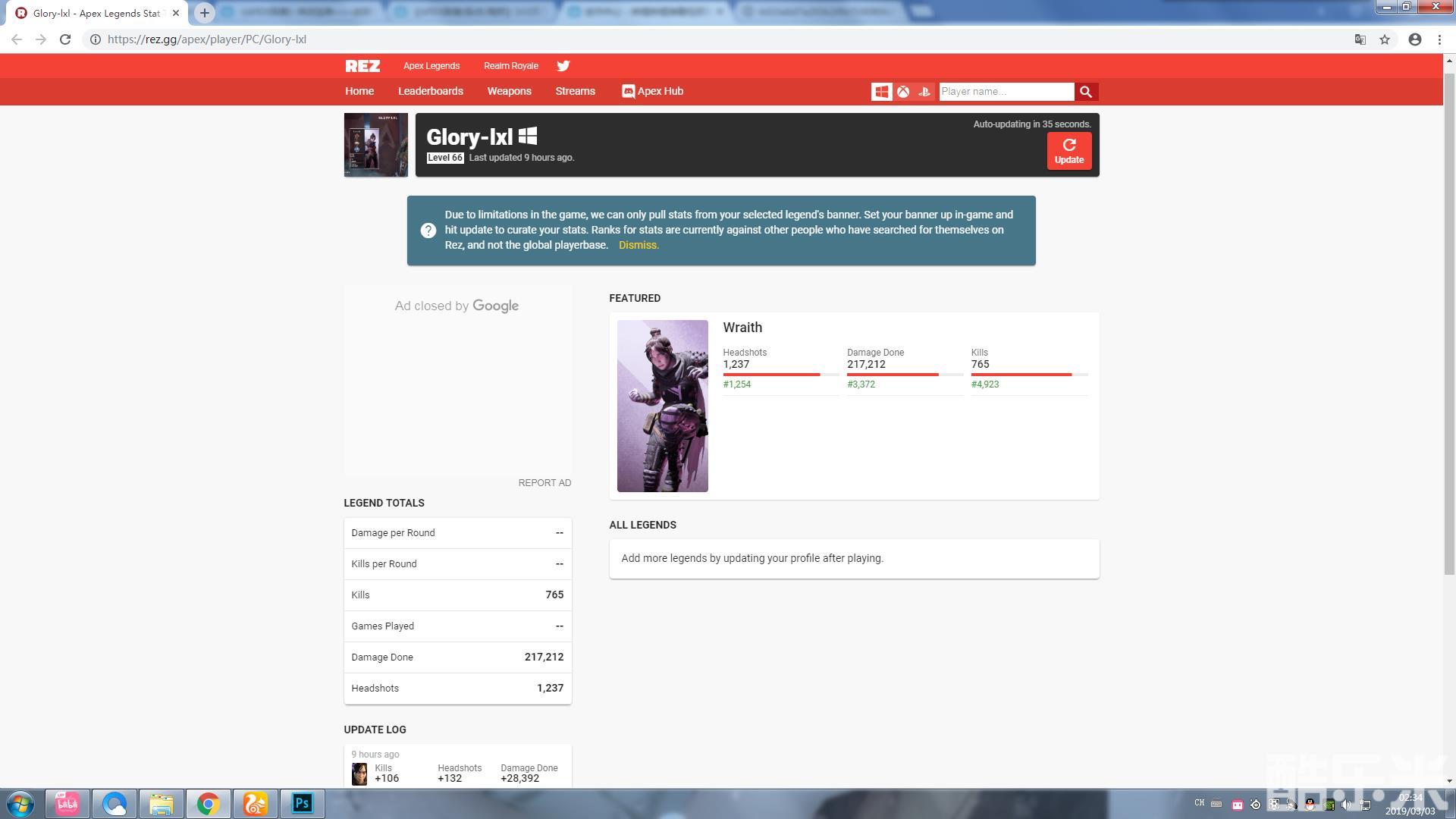1456x819 pixels.
Task: Select the Games Played row
Action: click(x=457, y=626)
